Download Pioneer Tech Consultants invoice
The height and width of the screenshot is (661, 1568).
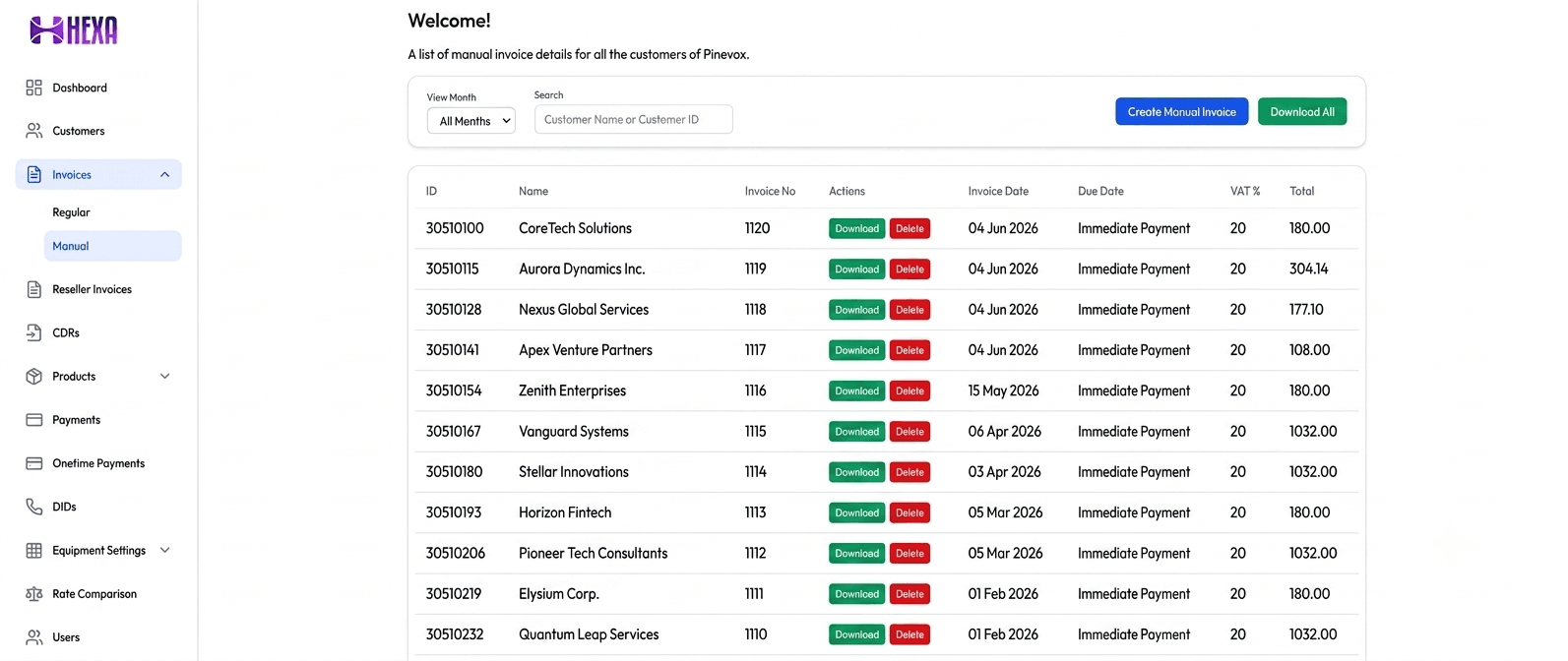point(856,554)
